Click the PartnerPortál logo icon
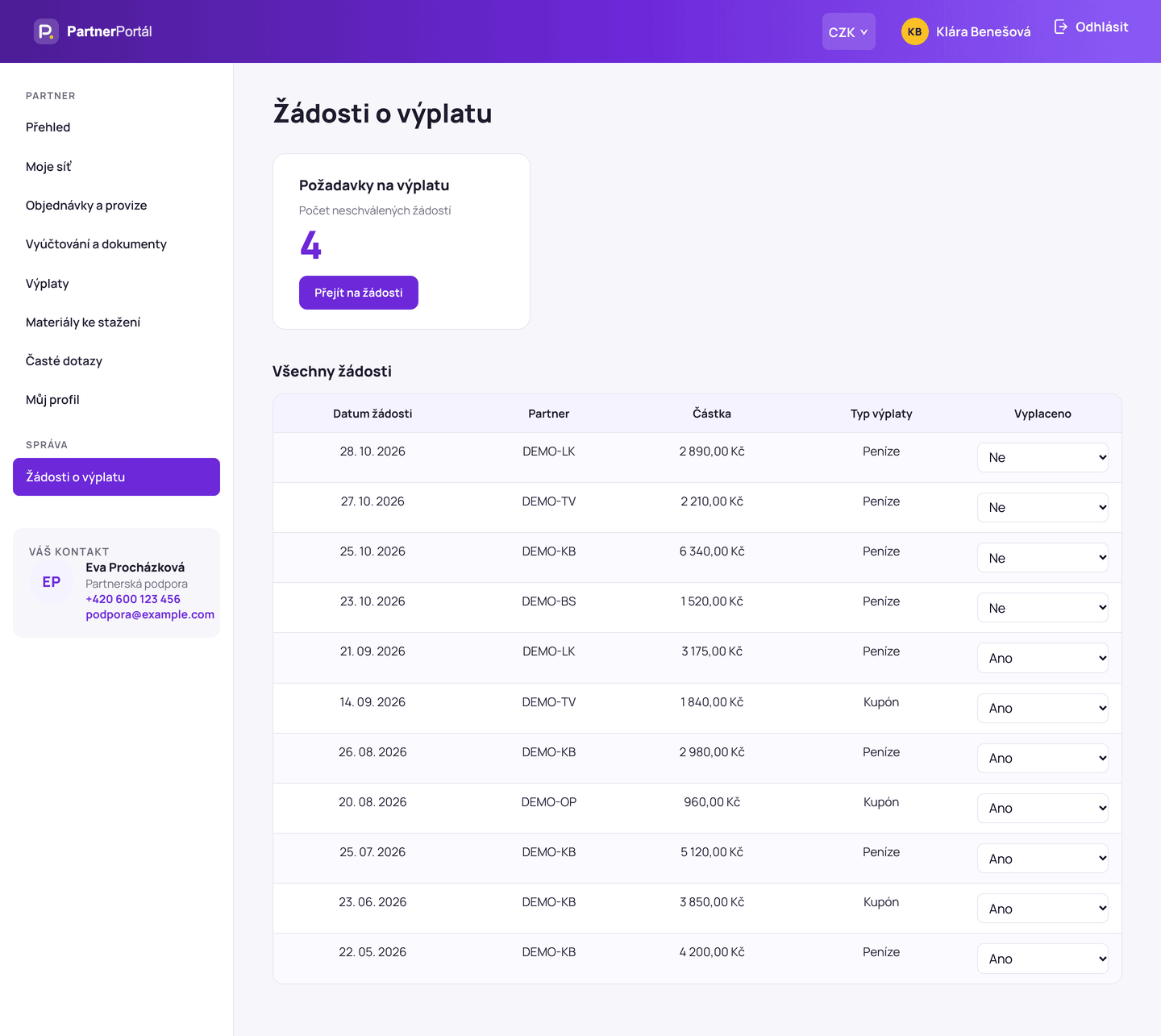The width and height of the screenshot is (1161, 1036). 46,31
